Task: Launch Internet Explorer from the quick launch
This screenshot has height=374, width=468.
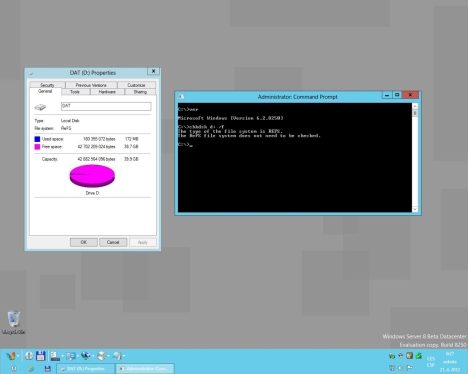Action: (31, 368)
